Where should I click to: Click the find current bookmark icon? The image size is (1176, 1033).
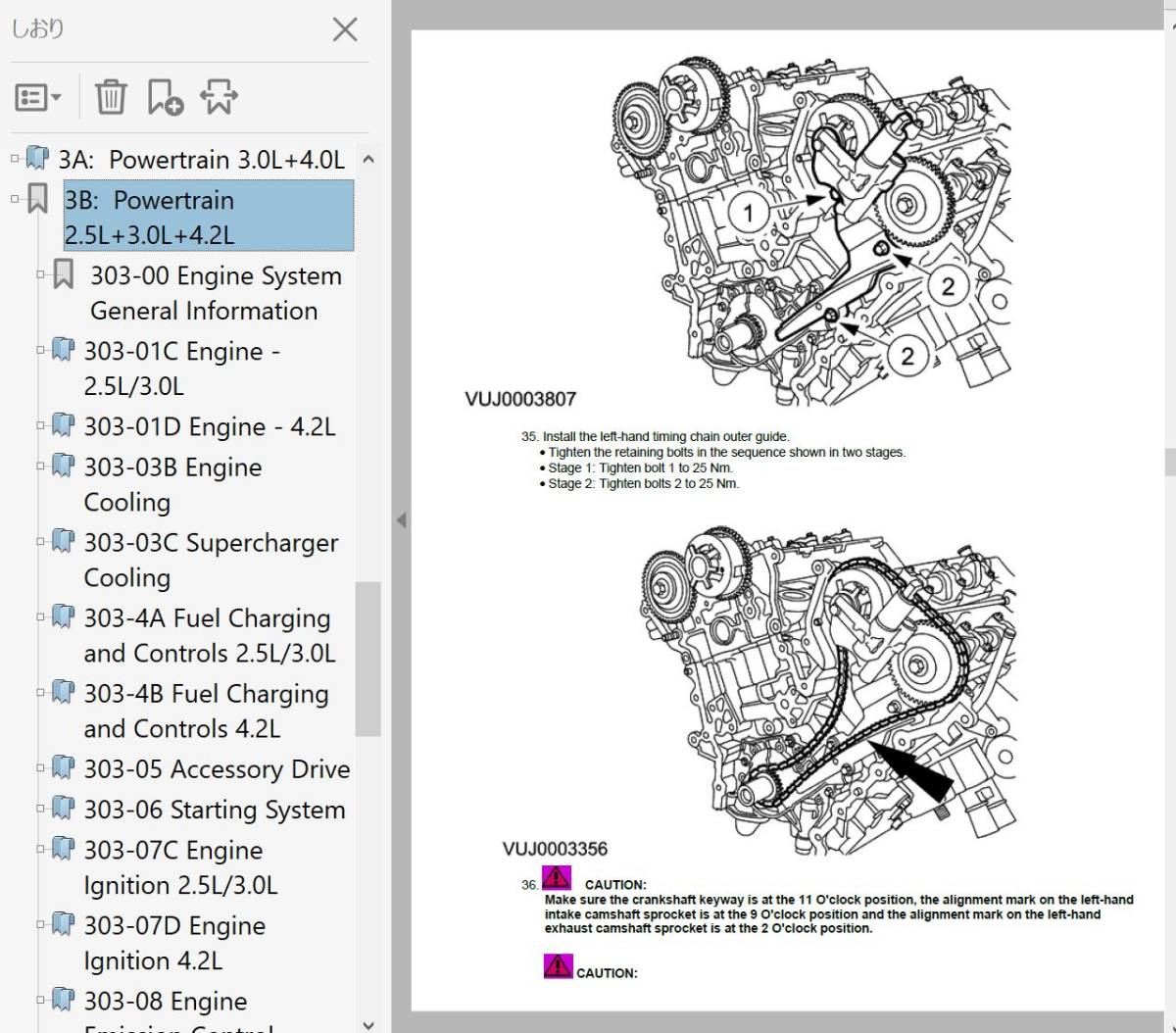219,97
